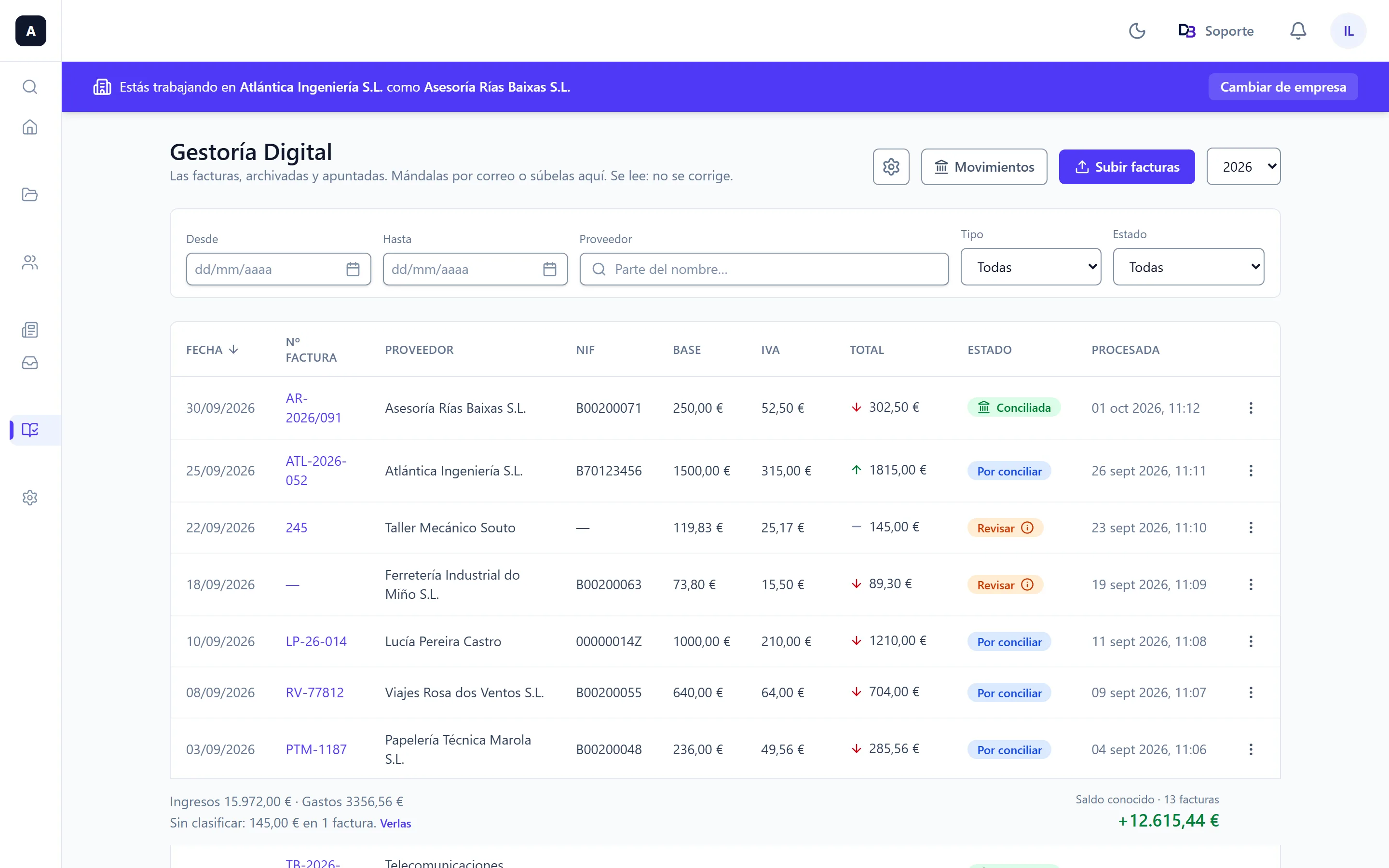
Task: Click the IL user avatar
Action: click(x=1348, y=31)
